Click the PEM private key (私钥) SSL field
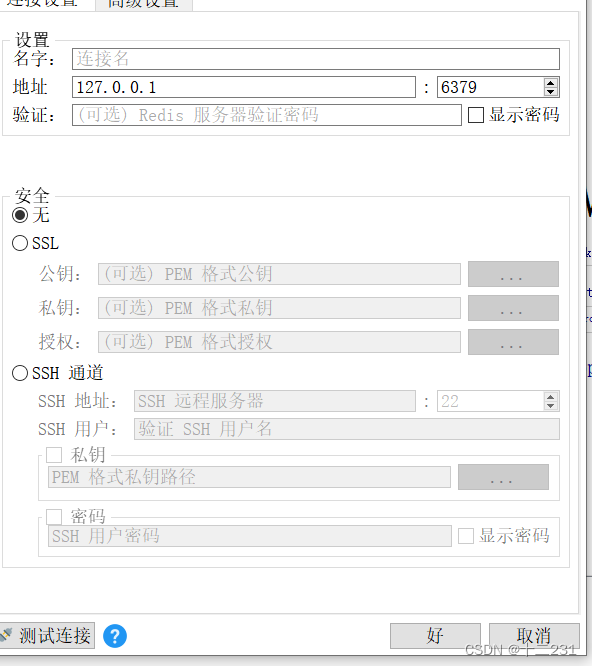Viewport: 592px width, 666px height. (279, 308)
